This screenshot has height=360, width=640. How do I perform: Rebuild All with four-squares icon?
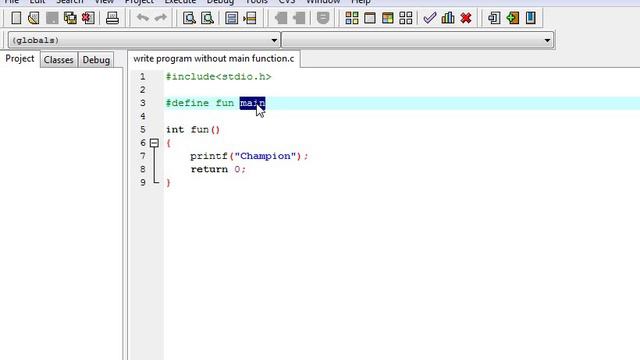point(406,18)
